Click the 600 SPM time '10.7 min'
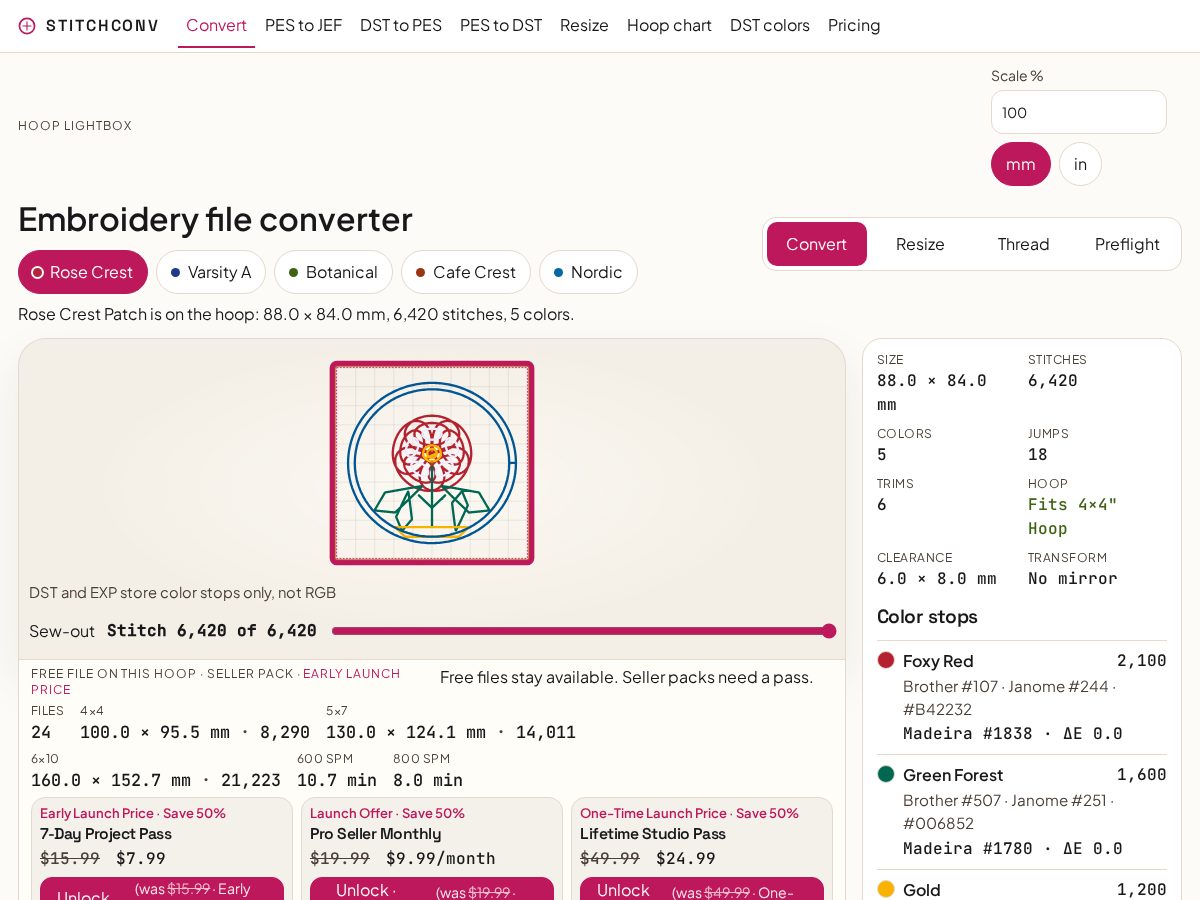The image size is (1200, 900). point(337,780)
